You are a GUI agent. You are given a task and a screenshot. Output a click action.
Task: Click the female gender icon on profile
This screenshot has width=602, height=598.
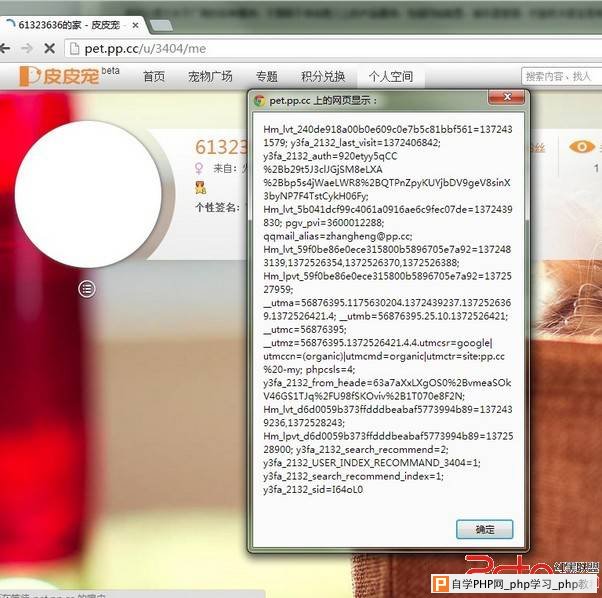point(199,168)
